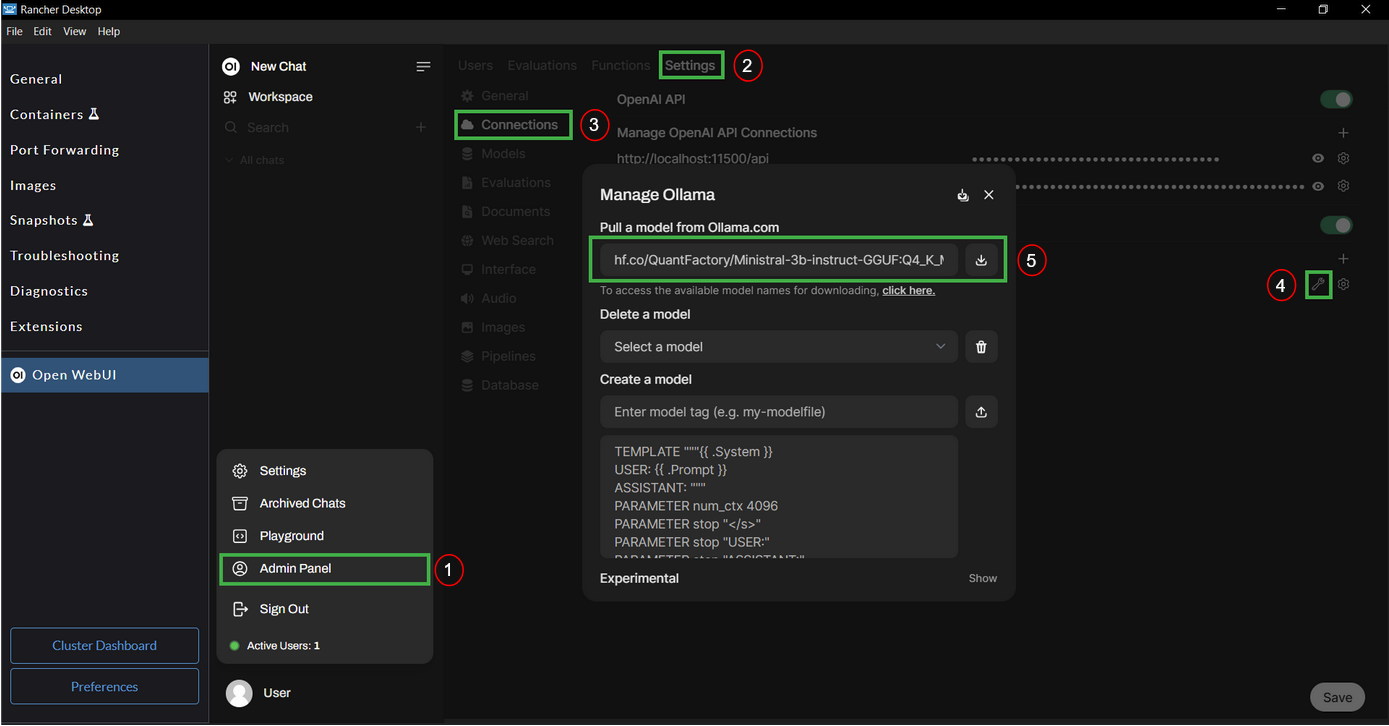Click the Cluster Dashboard button
The width and height of the screenshot is (1389, 726).
point(104,646)
